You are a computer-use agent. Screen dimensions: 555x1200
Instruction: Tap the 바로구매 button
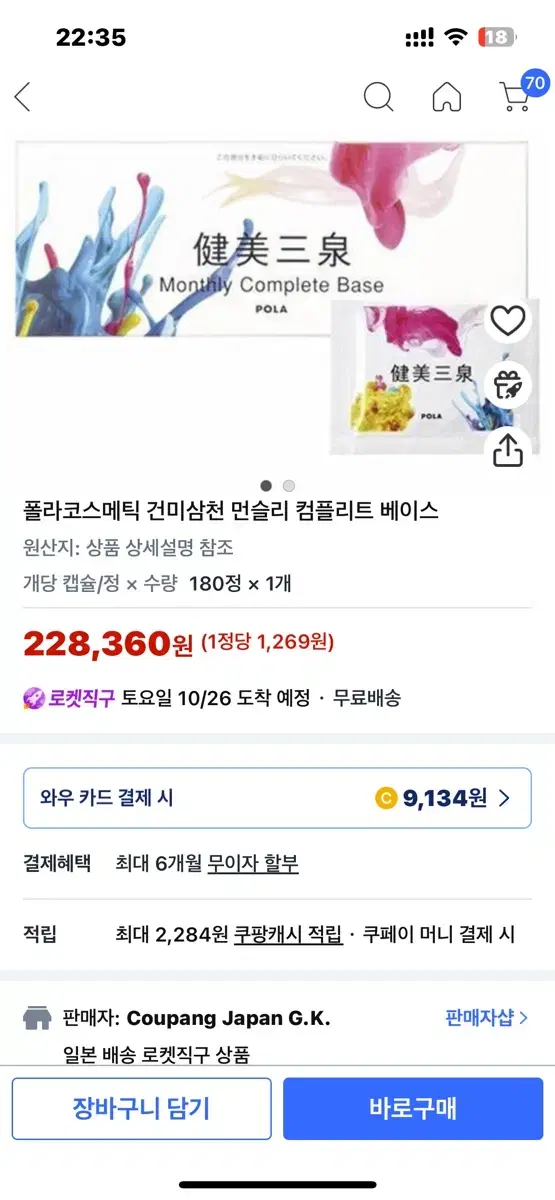point(413,1108)
